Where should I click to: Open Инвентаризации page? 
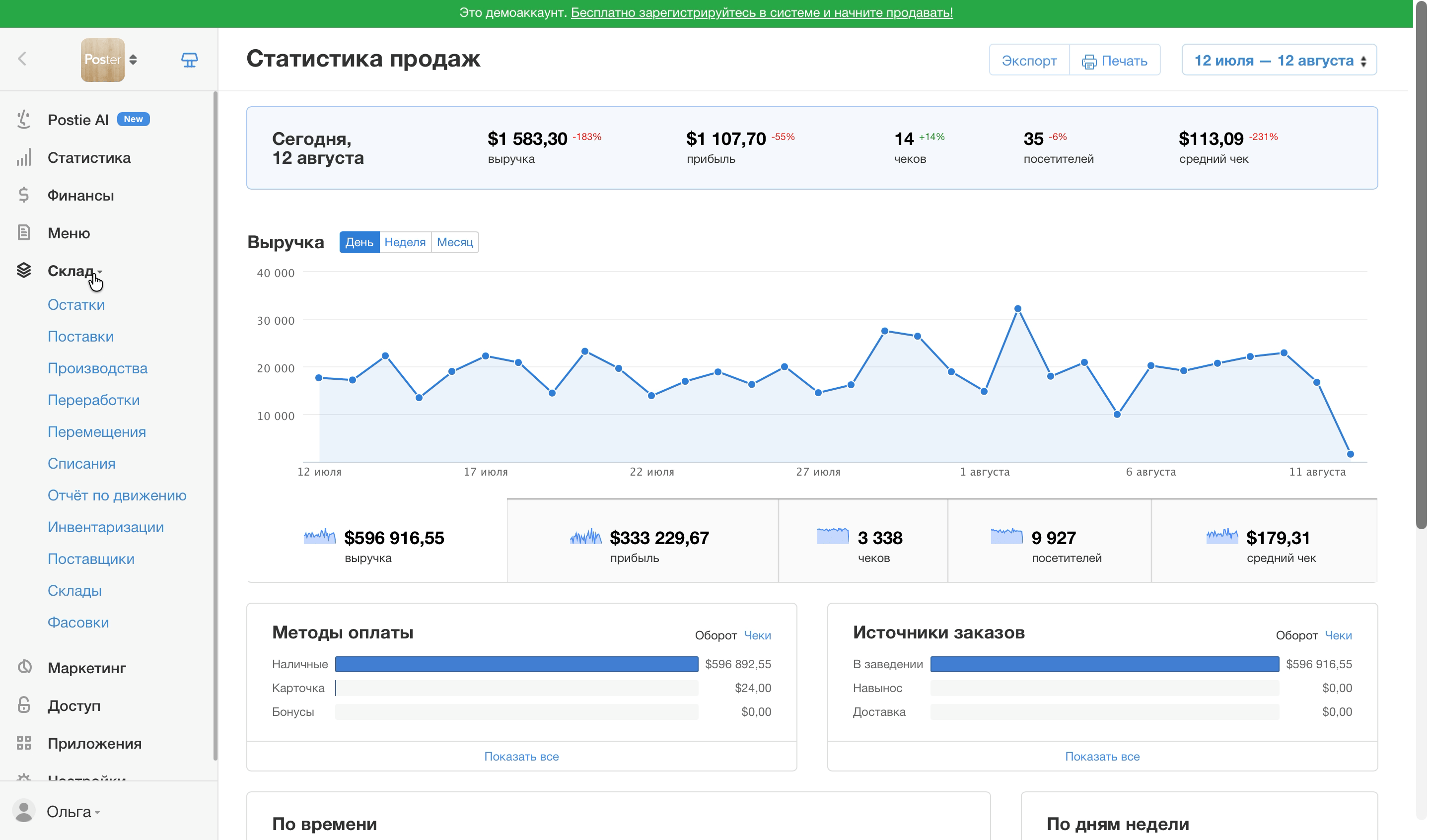coord(106,527)
